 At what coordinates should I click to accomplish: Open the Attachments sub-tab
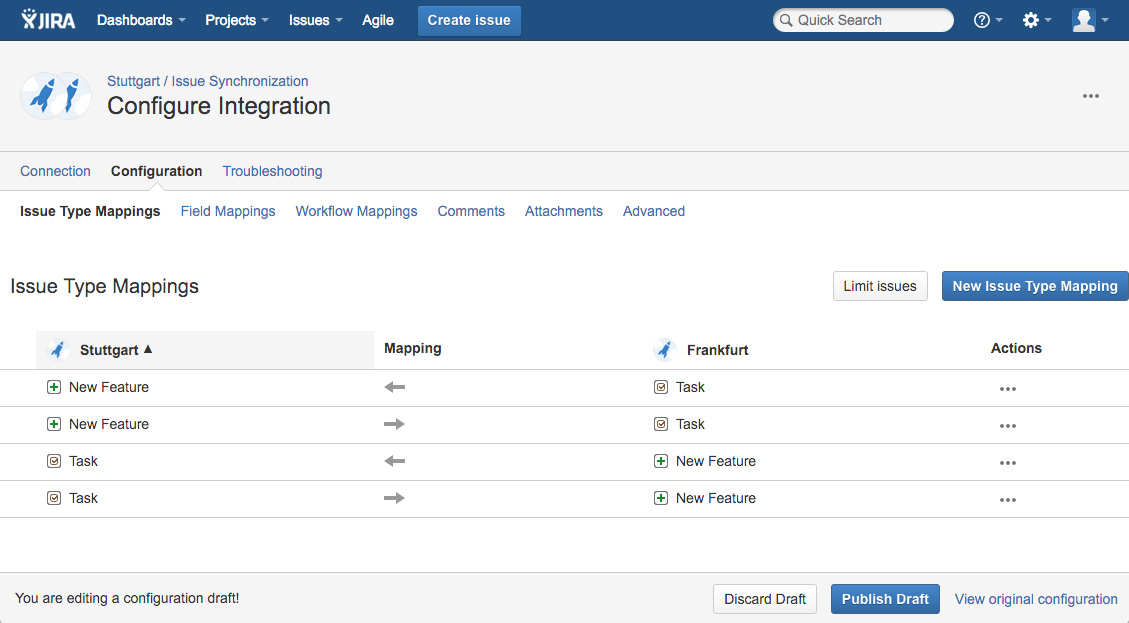tap(564, 211)
